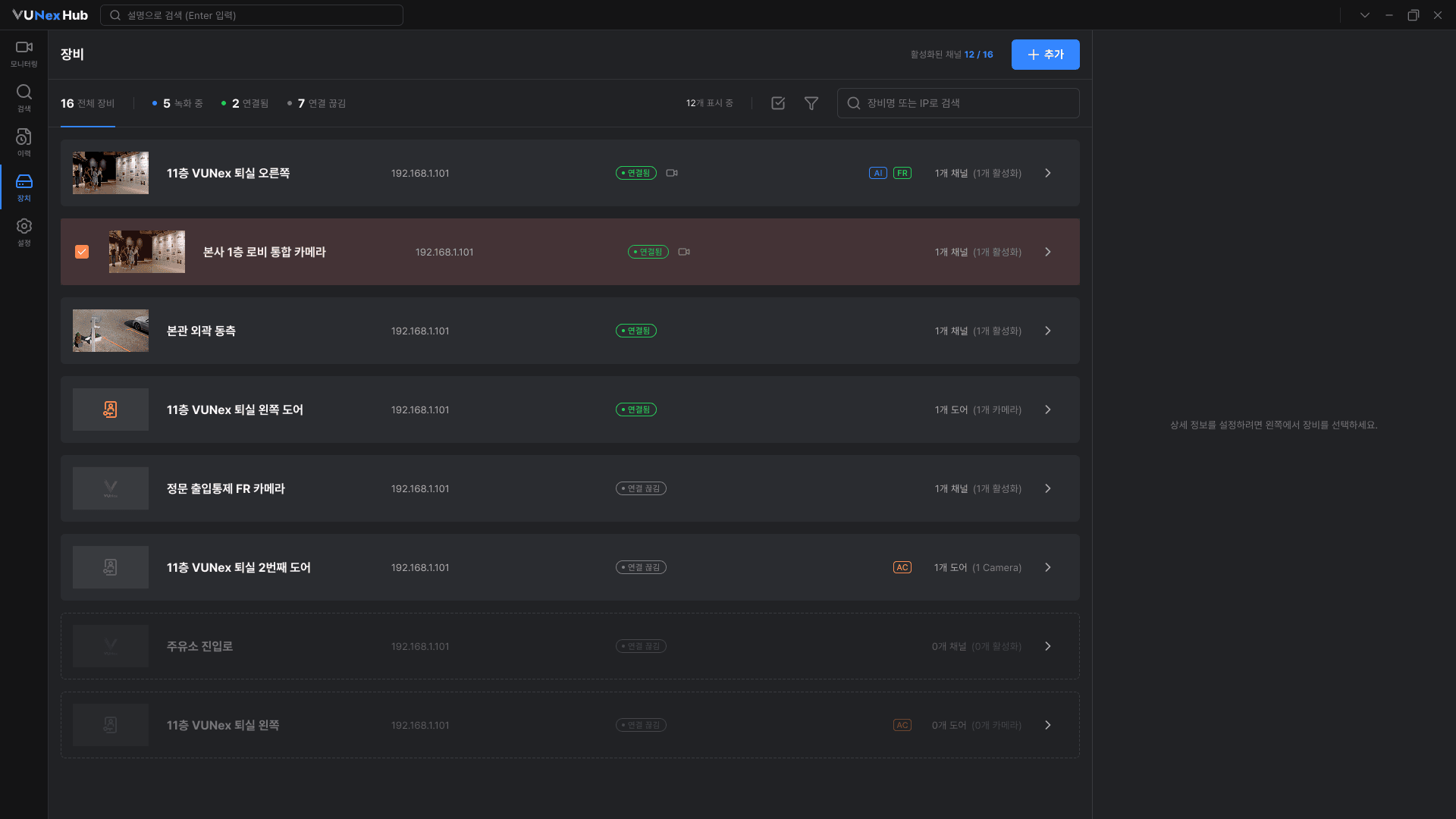
Task: Click camera icon in 11층 VUNex 퇴실 오른쪽 row
Action: click(x=672, y=173)
